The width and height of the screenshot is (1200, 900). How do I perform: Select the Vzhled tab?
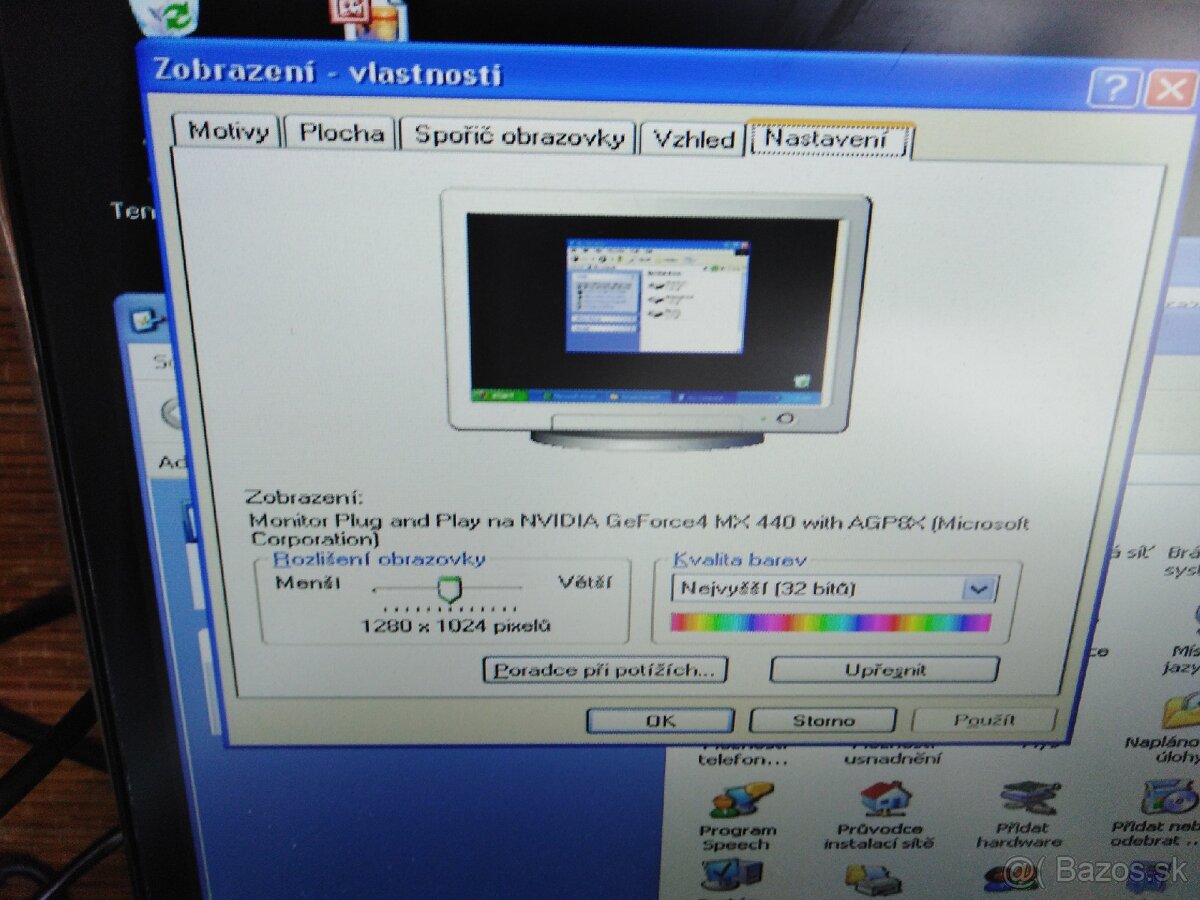point(694,139)
